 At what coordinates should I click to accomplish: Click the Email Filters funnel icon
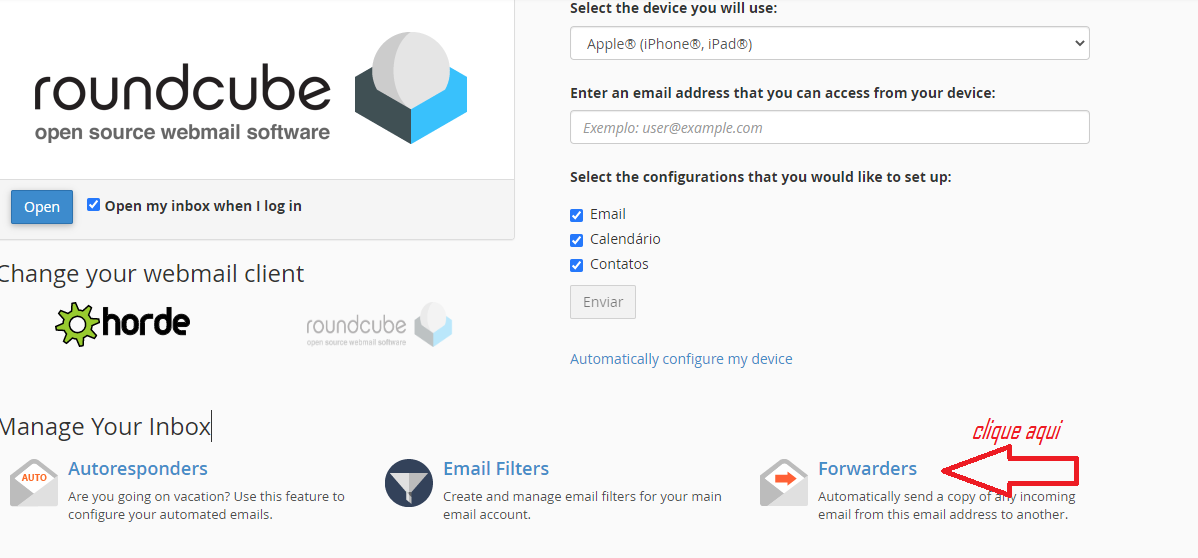409,483
